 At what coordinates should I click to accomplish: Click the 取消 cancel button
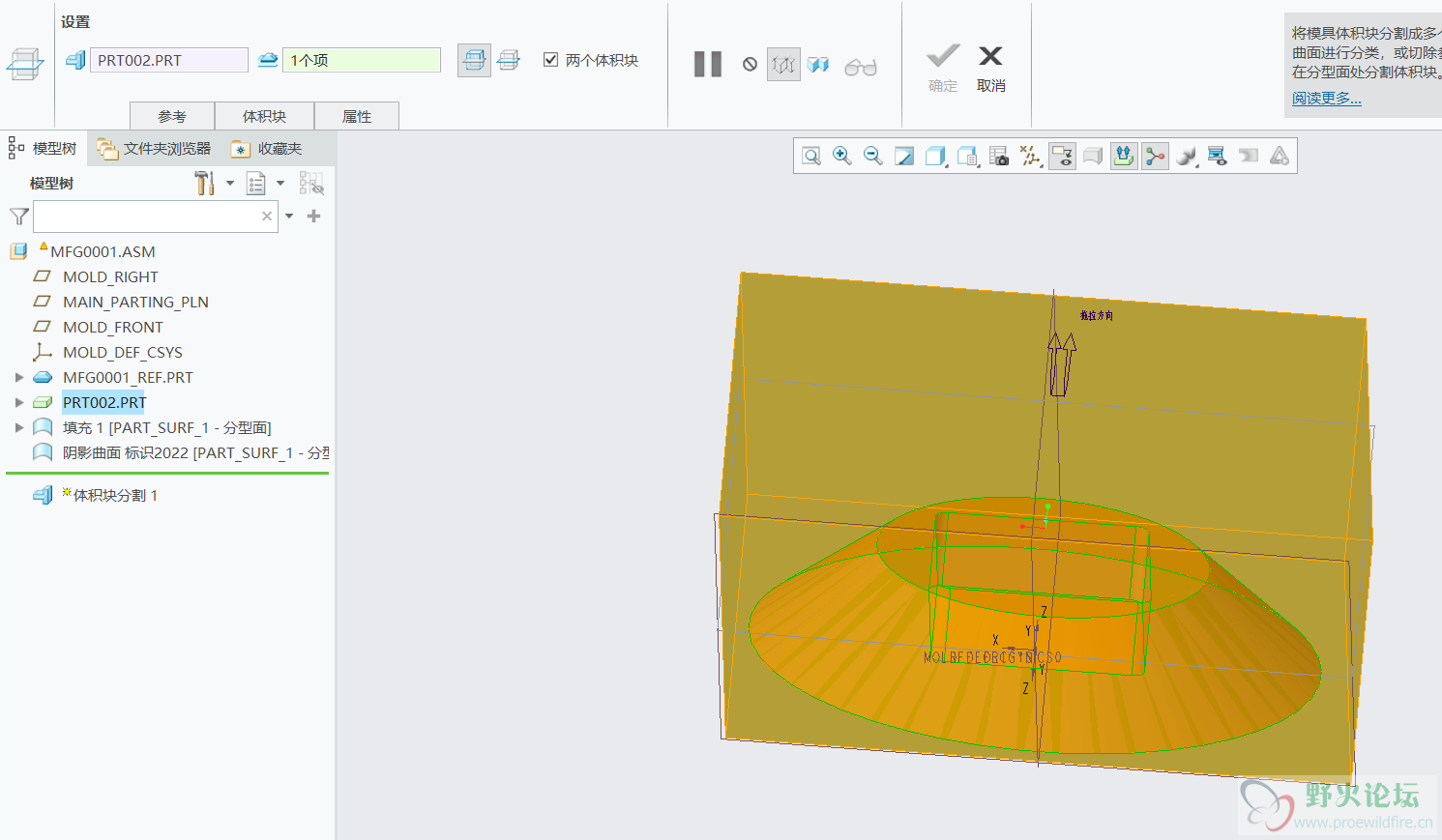[x=990, y=68]
